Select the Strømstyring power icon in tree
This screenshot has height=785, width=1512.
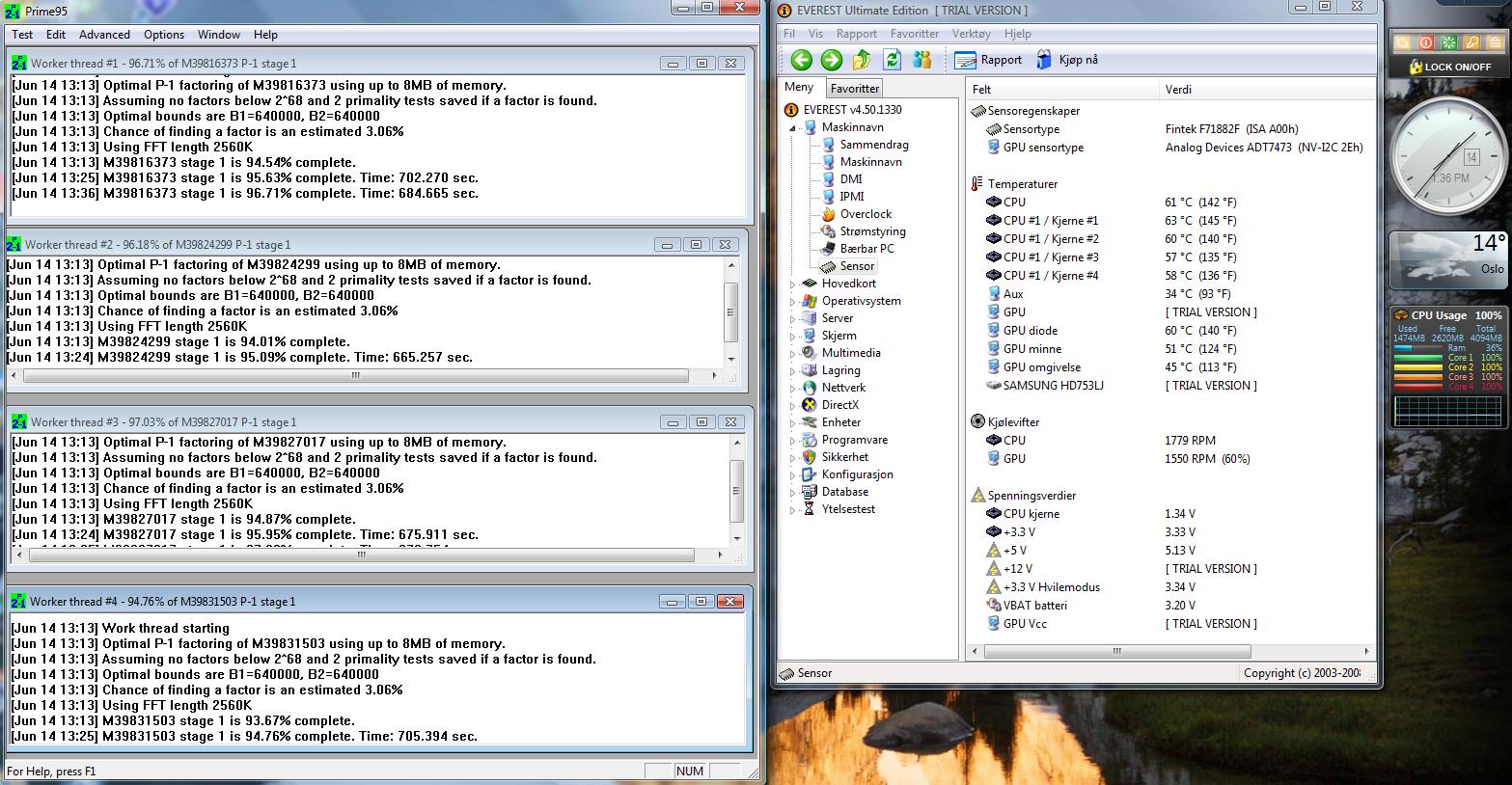[829, 231]
